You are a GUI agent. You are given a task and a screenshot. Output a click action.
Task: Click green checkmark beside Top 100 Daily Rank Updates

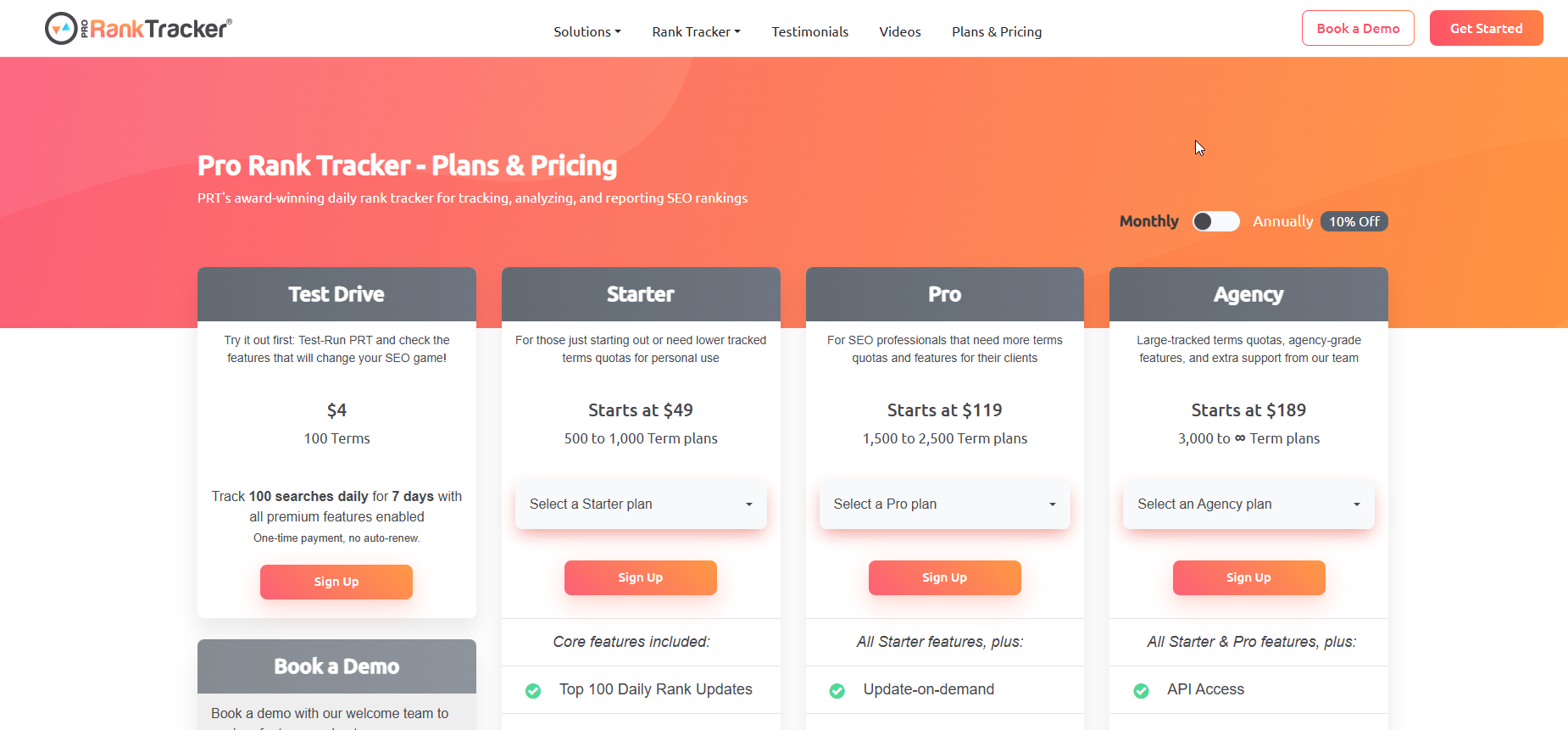[x=533, y=690]
